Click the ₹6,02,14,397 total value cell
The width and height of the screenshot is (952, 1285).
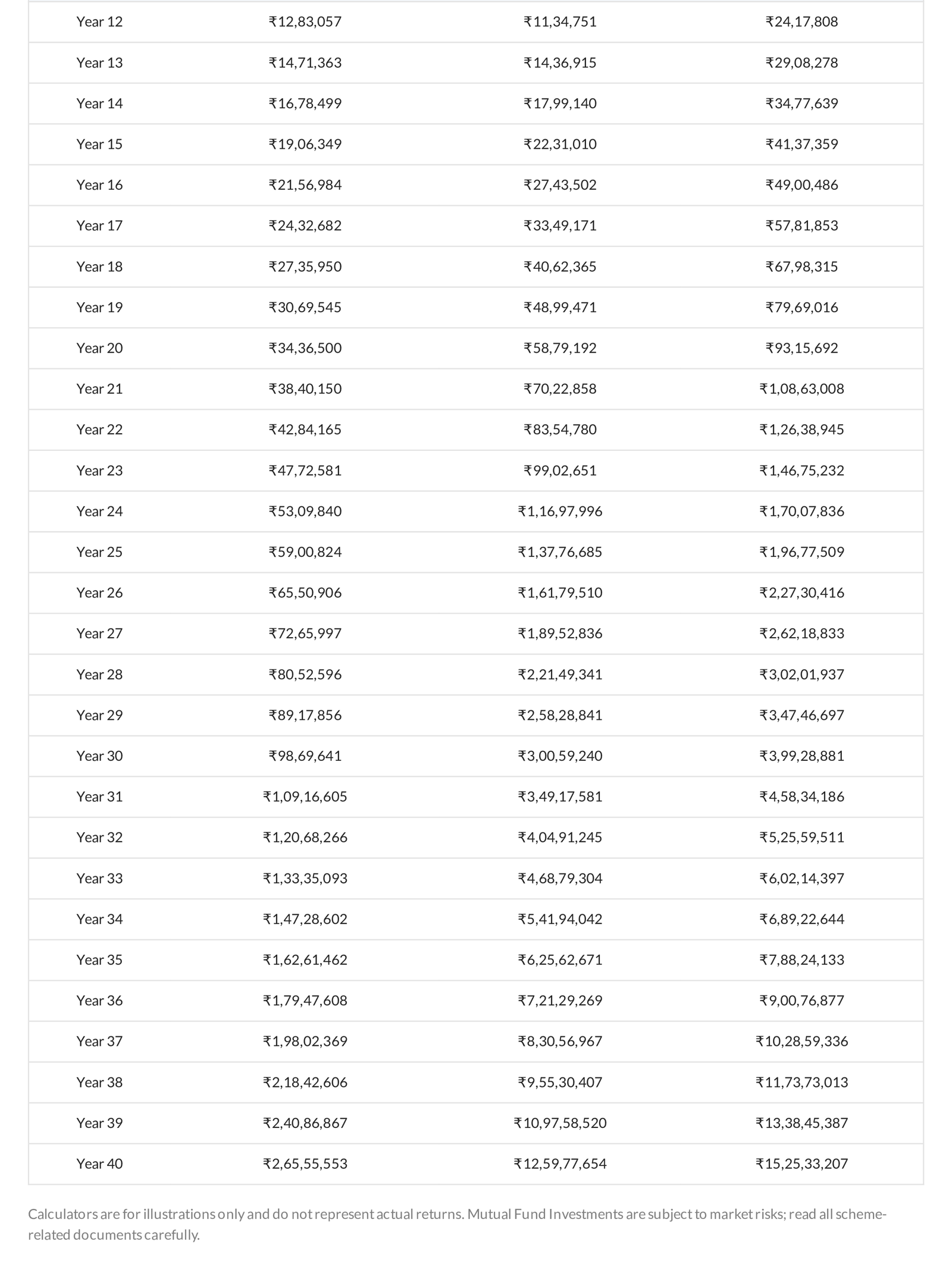coord(801,879)
